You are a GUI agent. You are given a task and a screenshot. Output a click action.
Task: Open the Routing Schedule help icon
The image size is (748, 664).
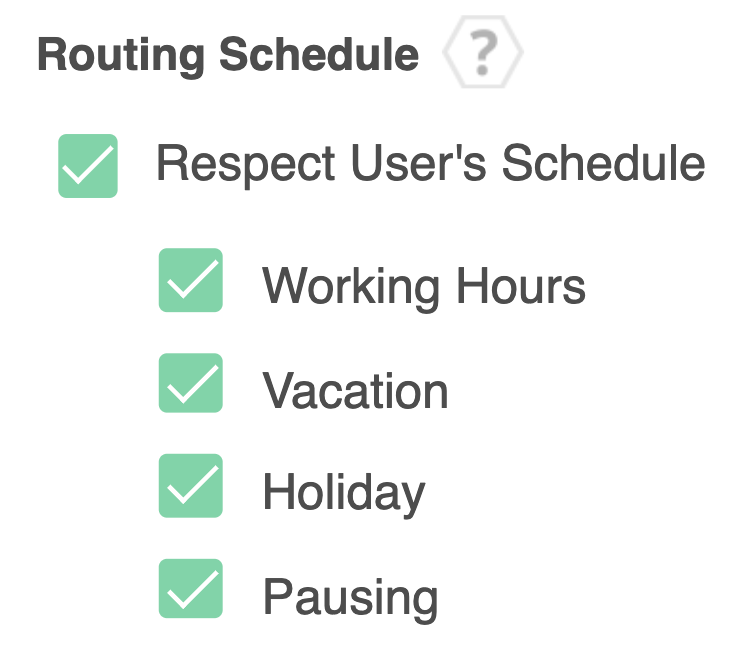click(x=483, y=57)
